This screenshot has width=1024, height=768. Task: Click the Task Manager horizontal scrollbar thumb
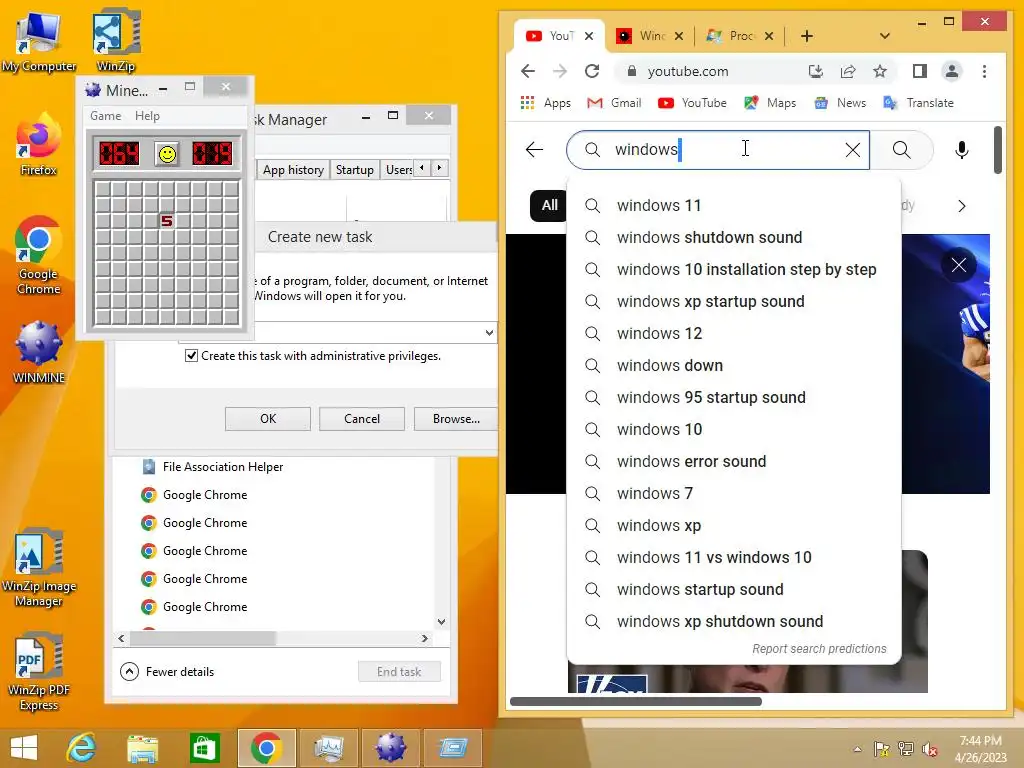click(202, 638)
